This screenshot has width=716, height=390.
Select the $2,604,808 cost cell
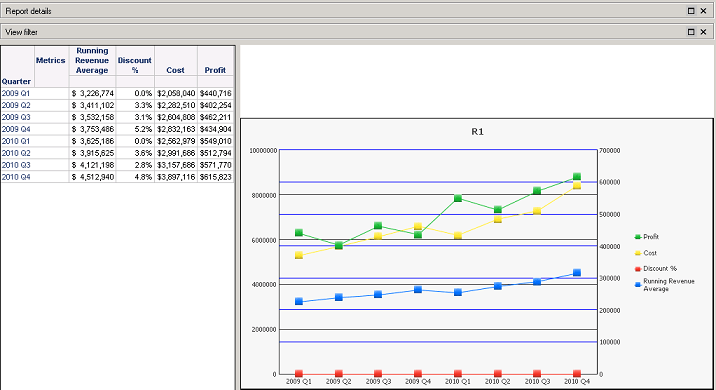pyautogui.click(x=176, y=117)
